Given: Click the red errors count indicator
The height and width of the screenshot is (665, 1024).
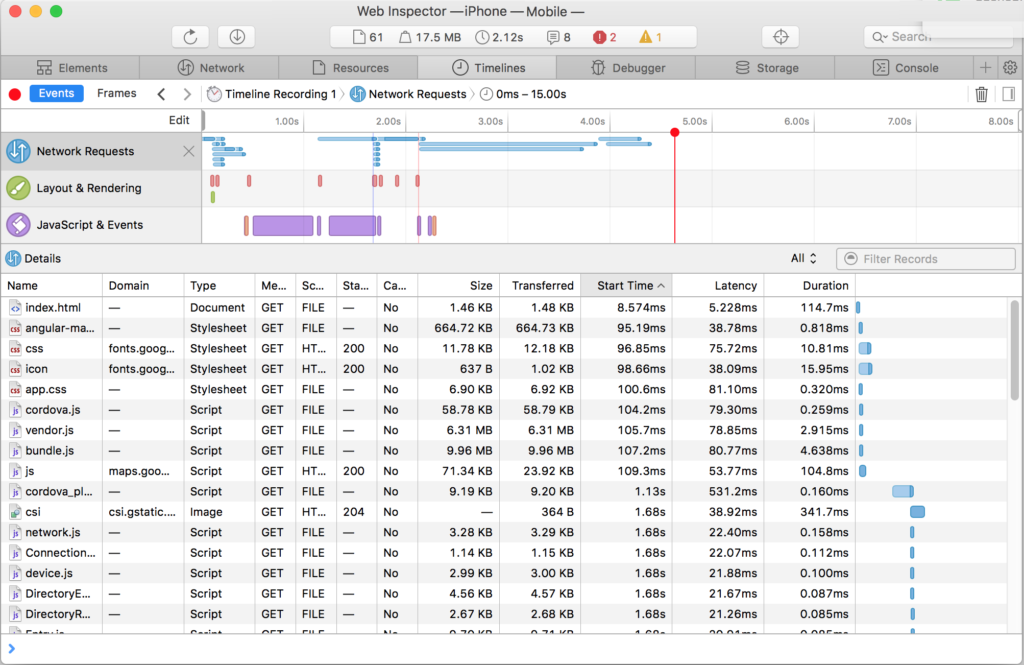Looking at the screenshot, I should [604, 37].
